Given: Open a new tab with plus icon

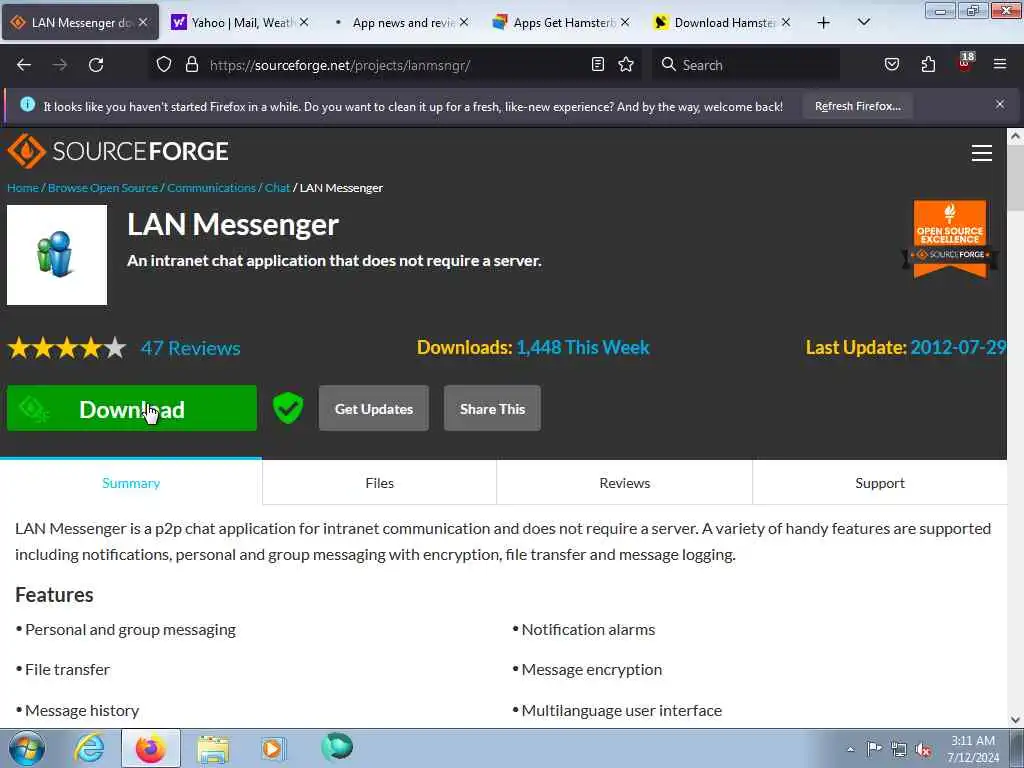Looking at the screenshot, I should [x=824, y=23].
